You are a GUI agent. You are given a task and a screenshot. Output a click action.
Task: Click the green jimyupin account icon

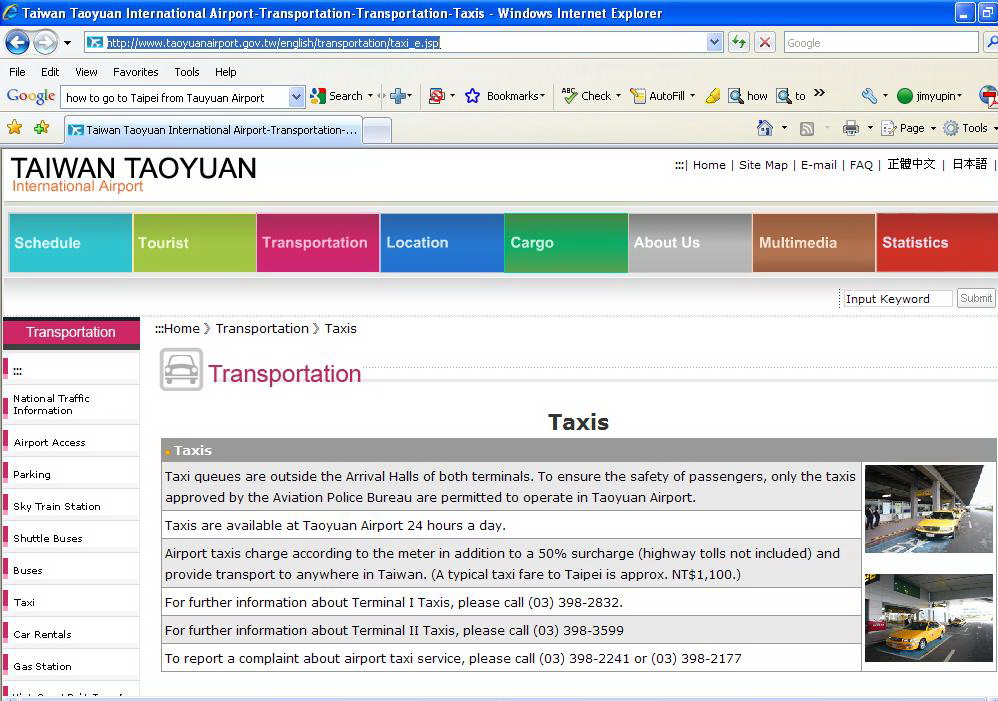coord(904,96)
